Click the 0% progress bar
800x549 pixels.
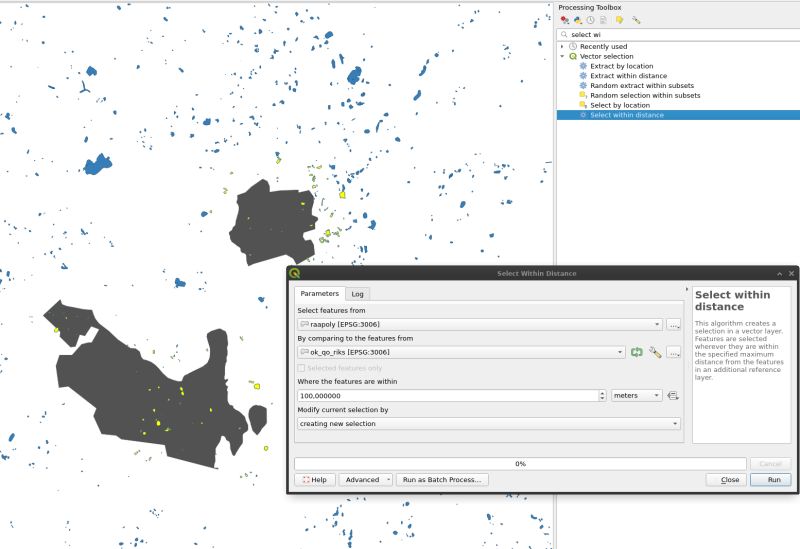(x=520, y=464)
